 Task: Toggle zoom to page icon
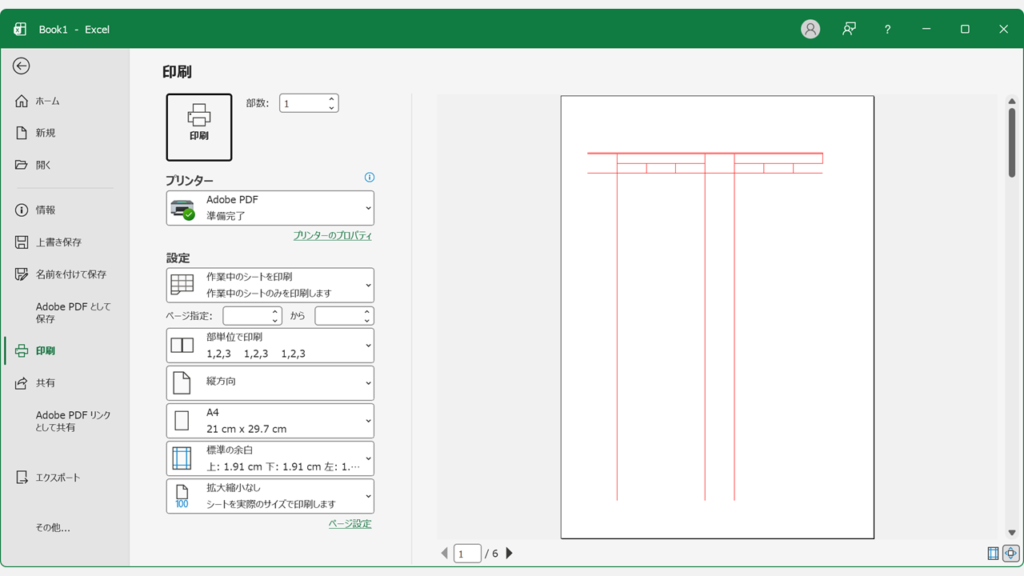[x=1010, y=553]
